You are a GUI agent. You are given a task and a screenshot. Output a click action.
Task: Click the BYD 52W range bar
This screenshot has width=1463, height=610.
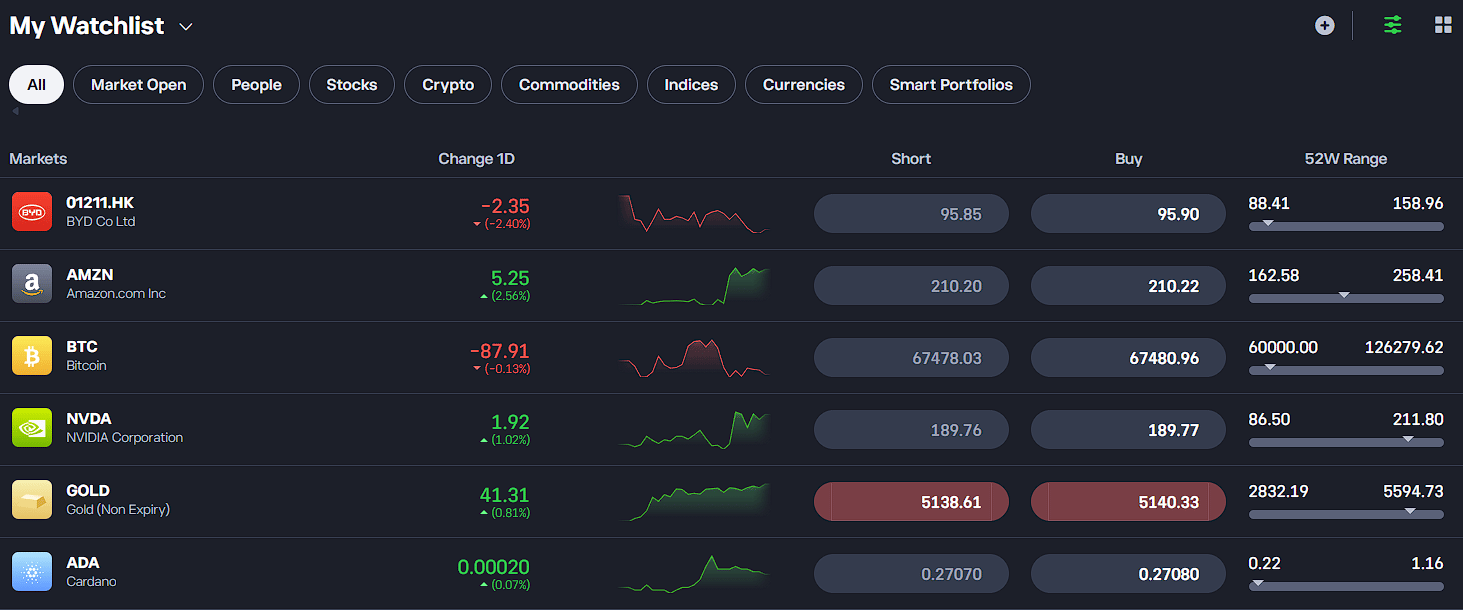[x=1346, y=226]
